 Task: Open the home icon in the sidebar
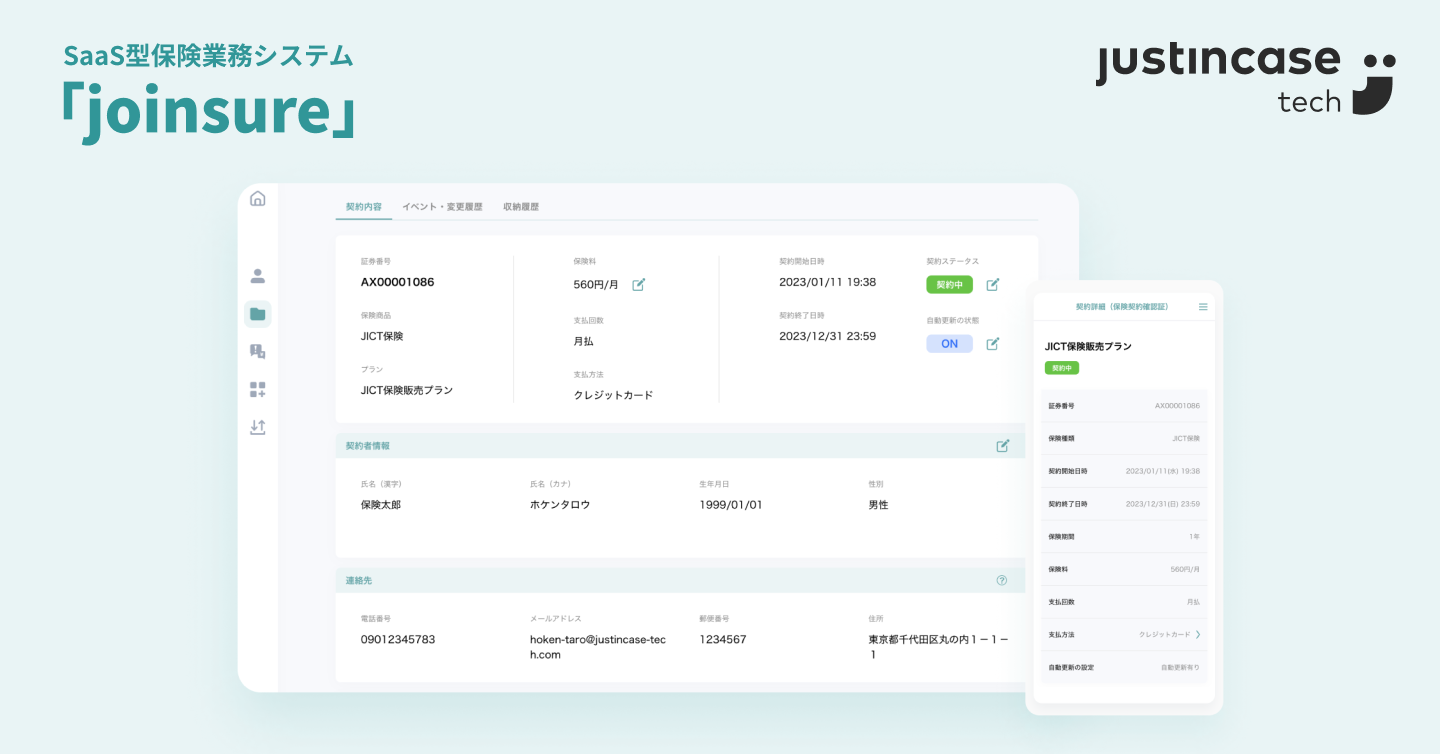[x=258, y=198]
